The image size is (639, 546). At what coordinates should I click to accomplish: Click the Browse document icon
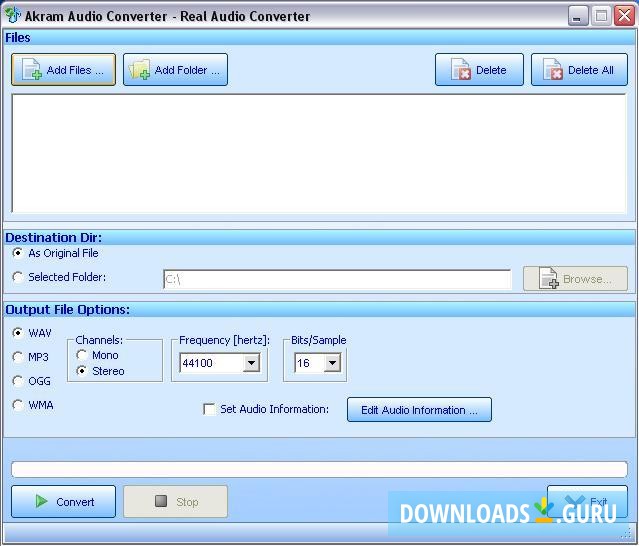point(548,278)
